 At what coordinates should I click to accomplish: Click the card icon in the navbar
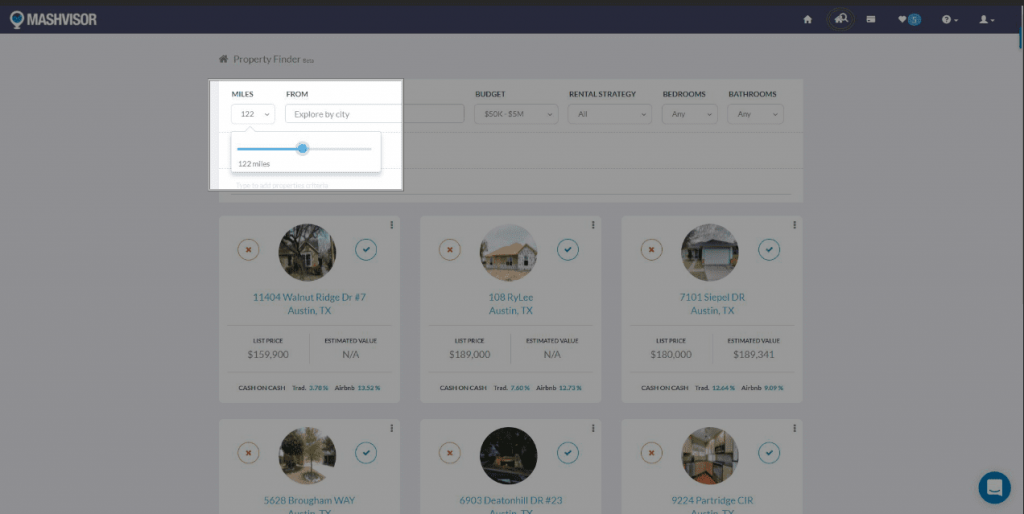871,19
